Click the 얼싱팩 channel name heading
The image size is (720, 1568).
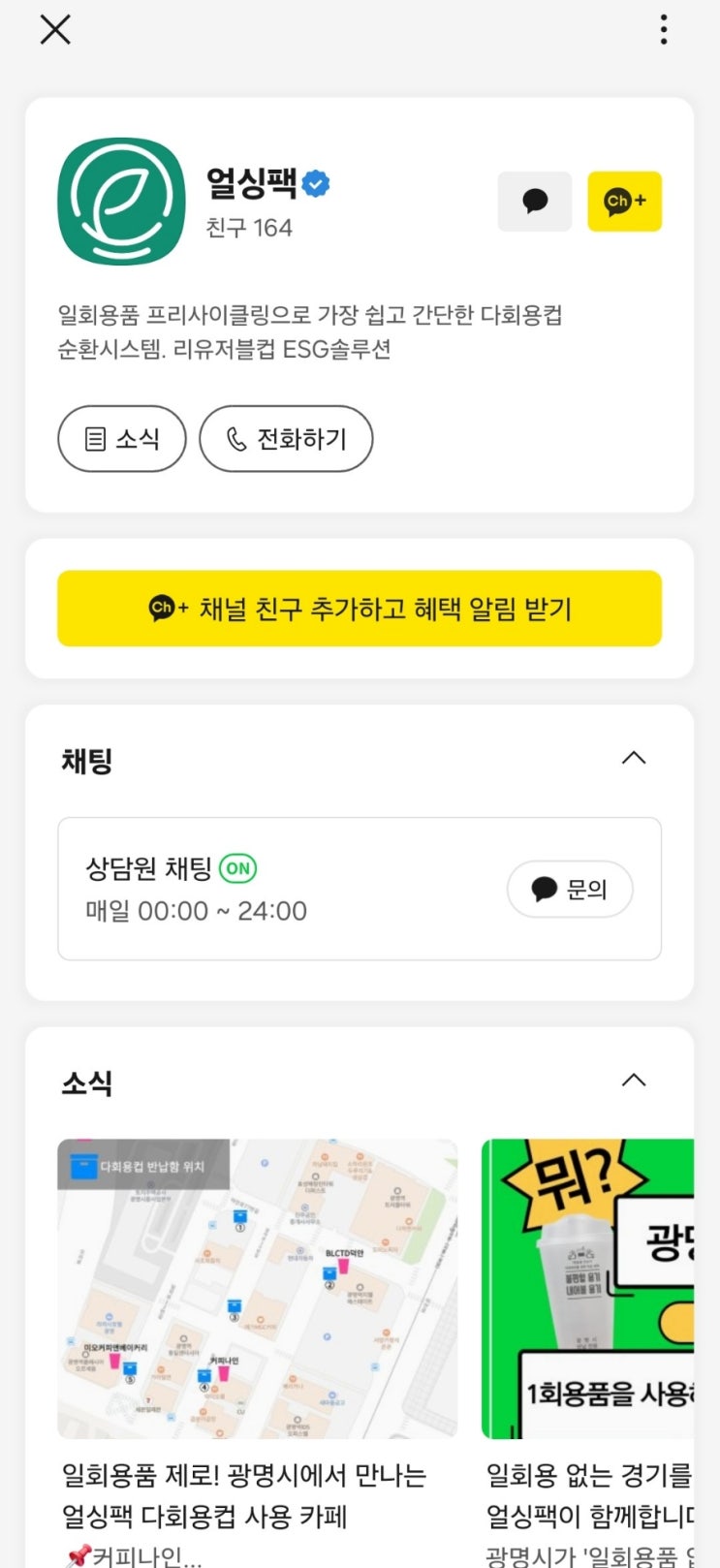click(x=251, y=182)
